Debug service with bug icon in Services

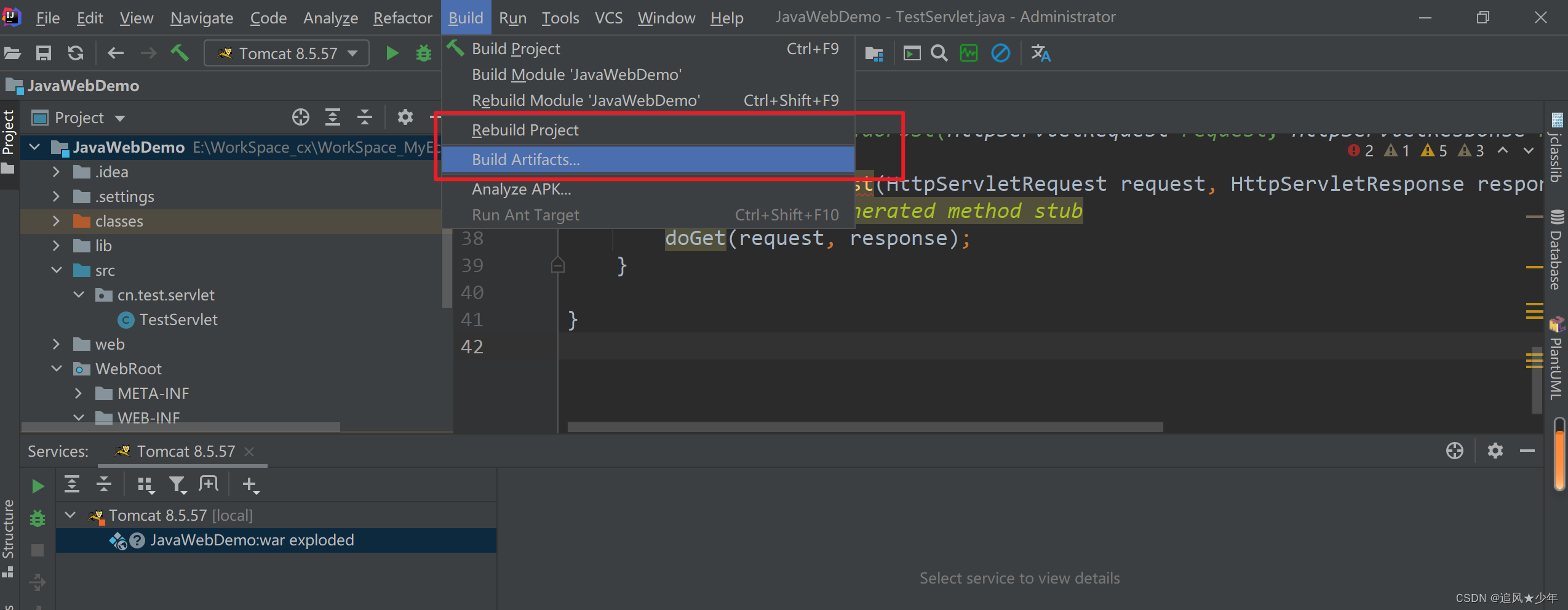click(x=38, y=518)
